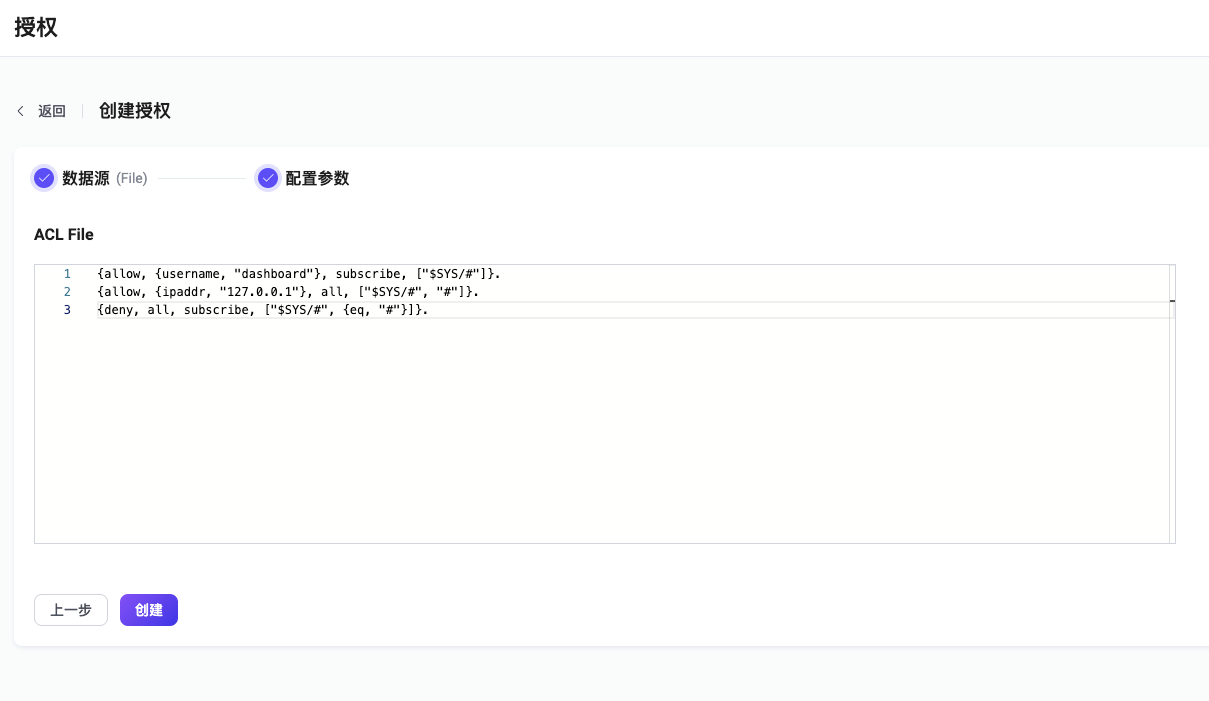The height and width of the screenshot is (701, 1209).
Task: Click the 授权 title at the top
Action: 36,27
